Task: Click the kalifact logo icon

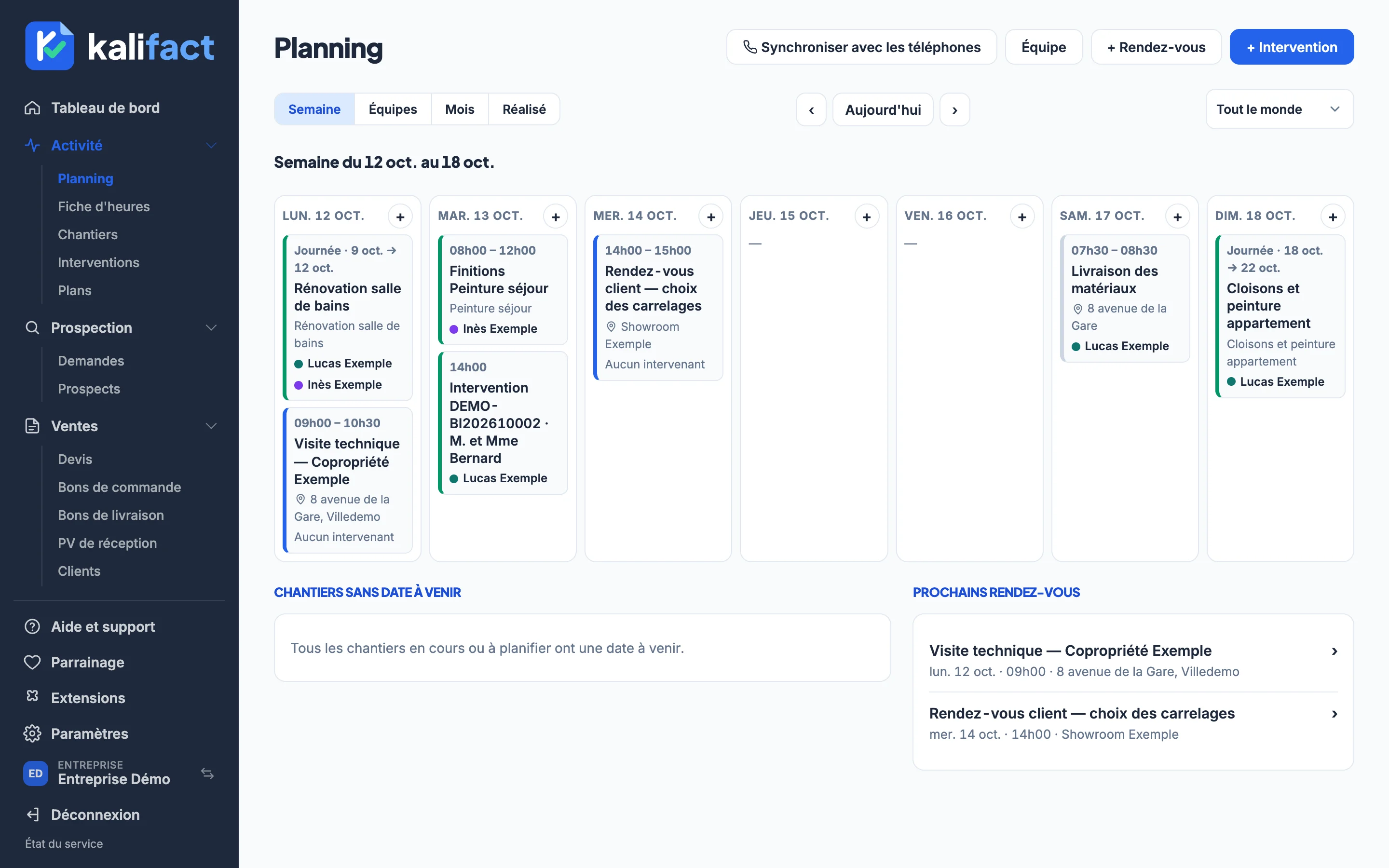Action: click(49, 46)
